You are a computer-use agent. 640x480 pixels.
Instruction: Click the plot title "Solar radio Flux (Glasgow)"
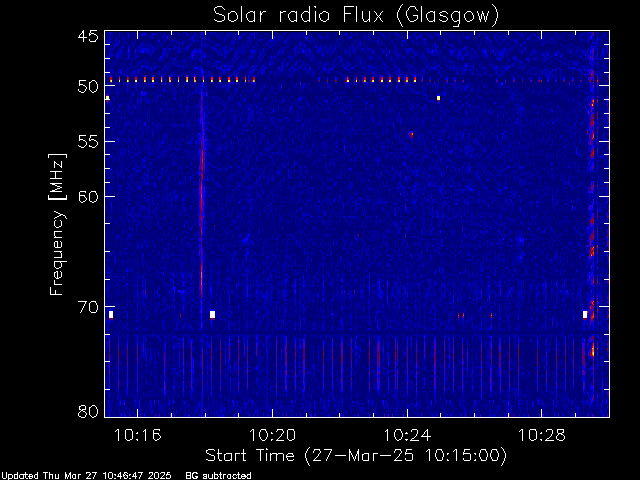click(x=356, y=16)
